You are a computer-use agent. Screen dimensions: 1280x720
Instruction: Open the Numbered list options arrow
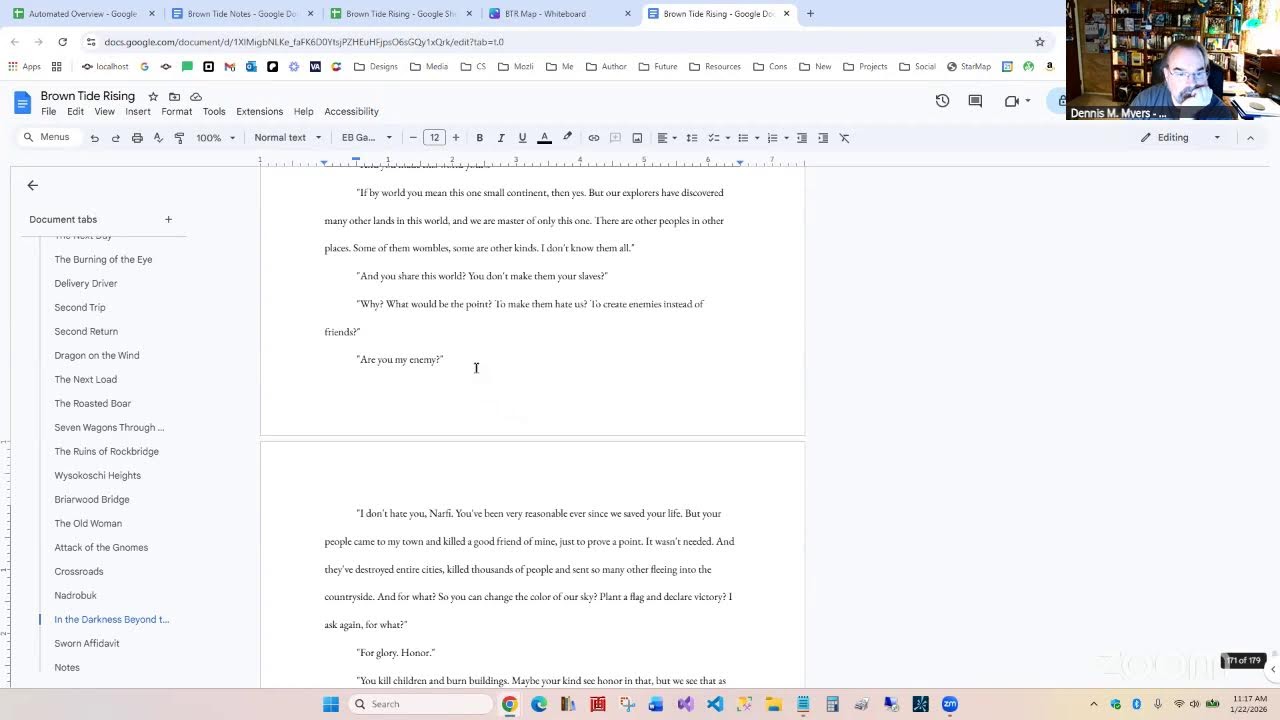pos(786,138)
